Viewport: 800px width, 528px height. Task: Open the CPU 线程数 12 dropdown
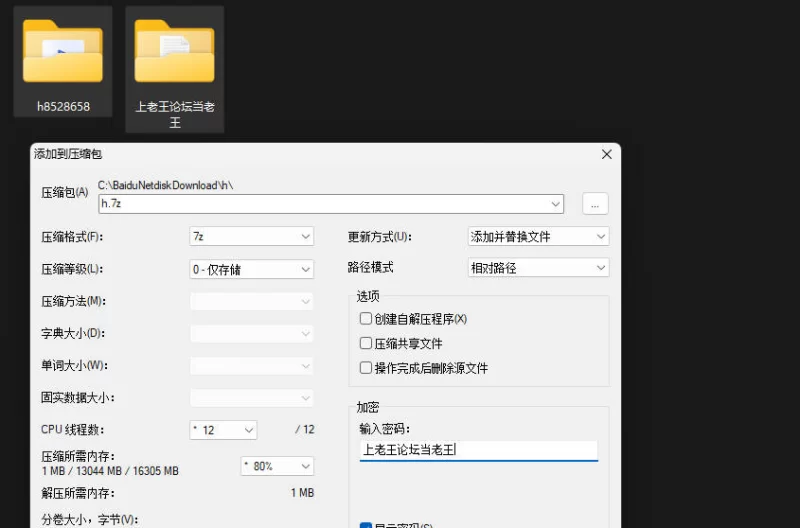pyautogui.click(x=223, y=430)
